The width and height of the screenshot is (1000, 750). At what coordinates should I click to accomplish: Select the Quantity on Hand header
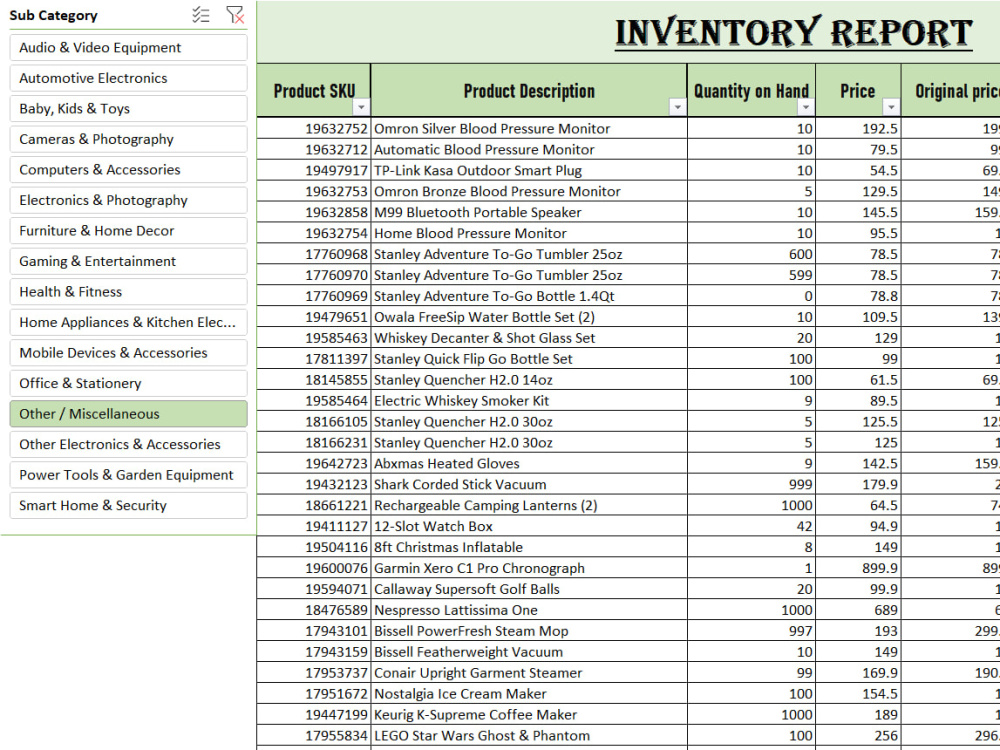[x=751, y=91]
